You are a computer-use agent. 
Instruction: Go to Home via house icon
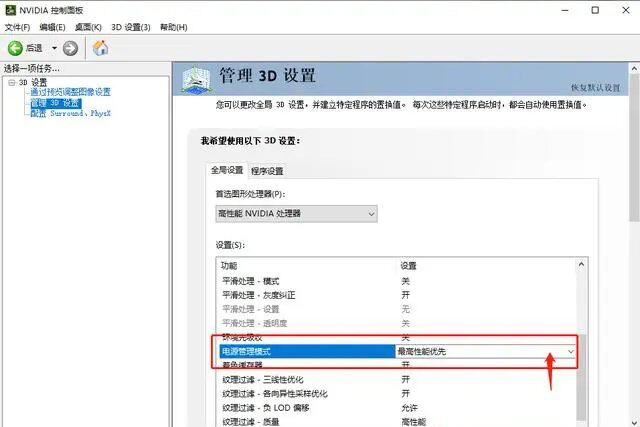pyautogui.click(x=100, y=48)
